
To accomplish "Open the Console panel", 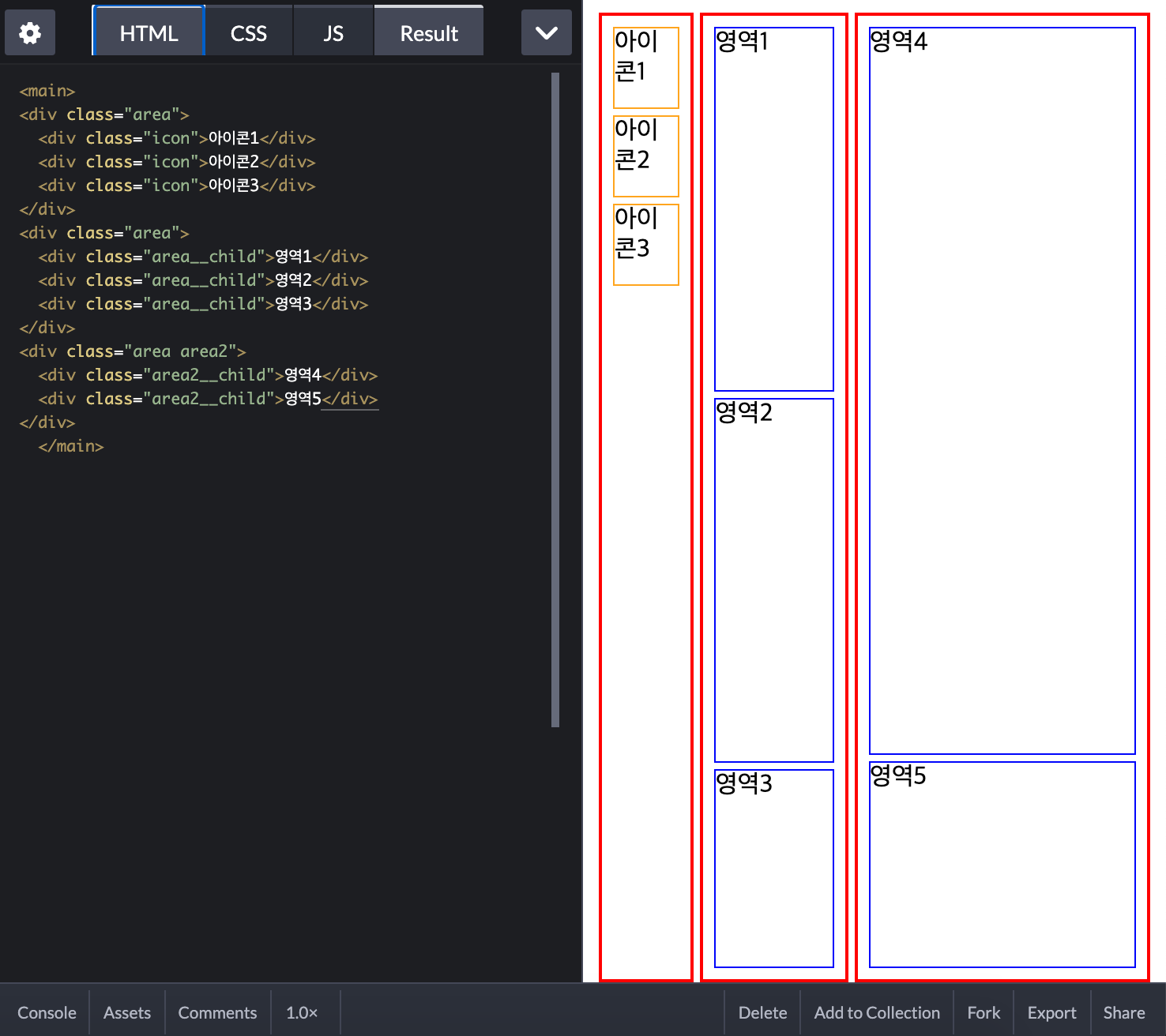I will coord(47,1012).
